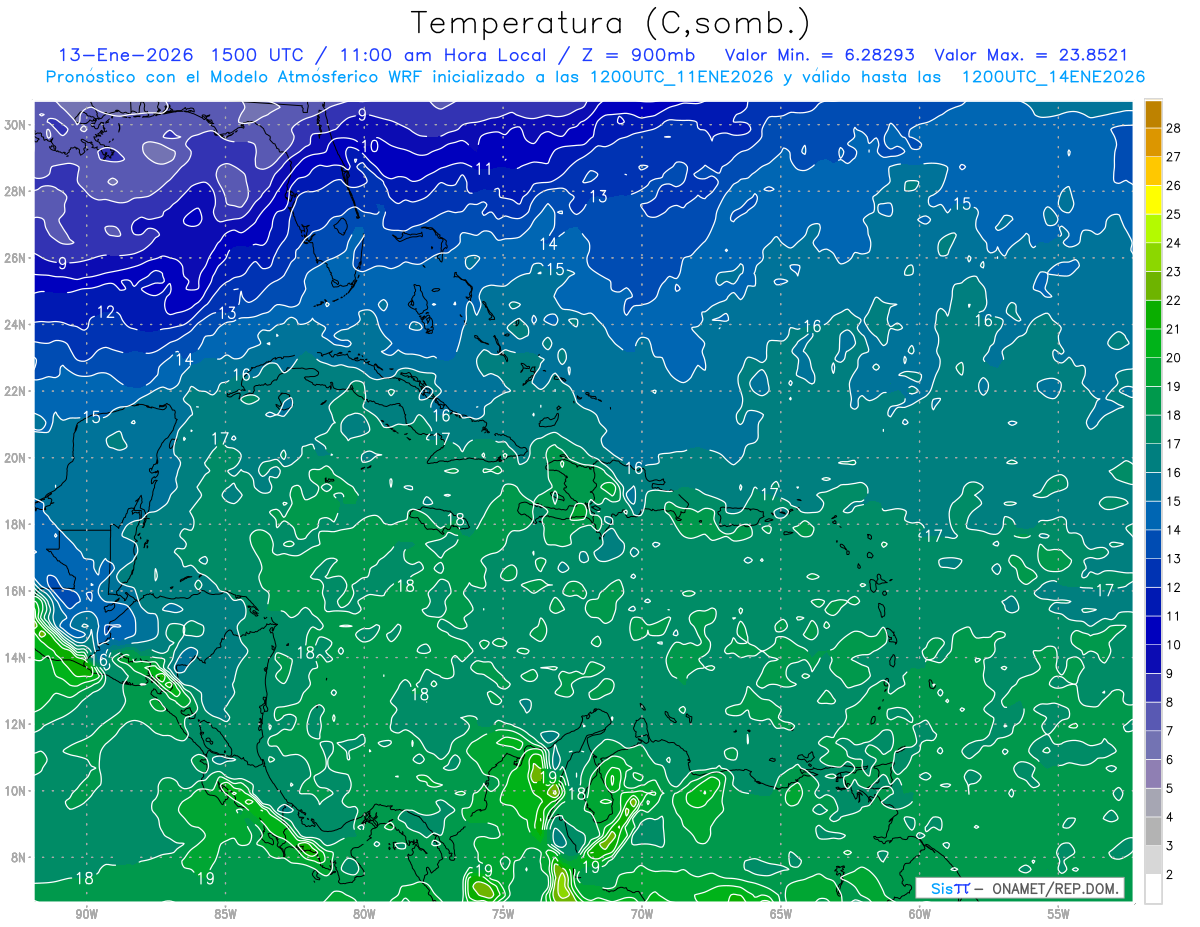Click the legend scale label "24"
Viewport: 1200px width, 927px height.
tap(1174, 243)
